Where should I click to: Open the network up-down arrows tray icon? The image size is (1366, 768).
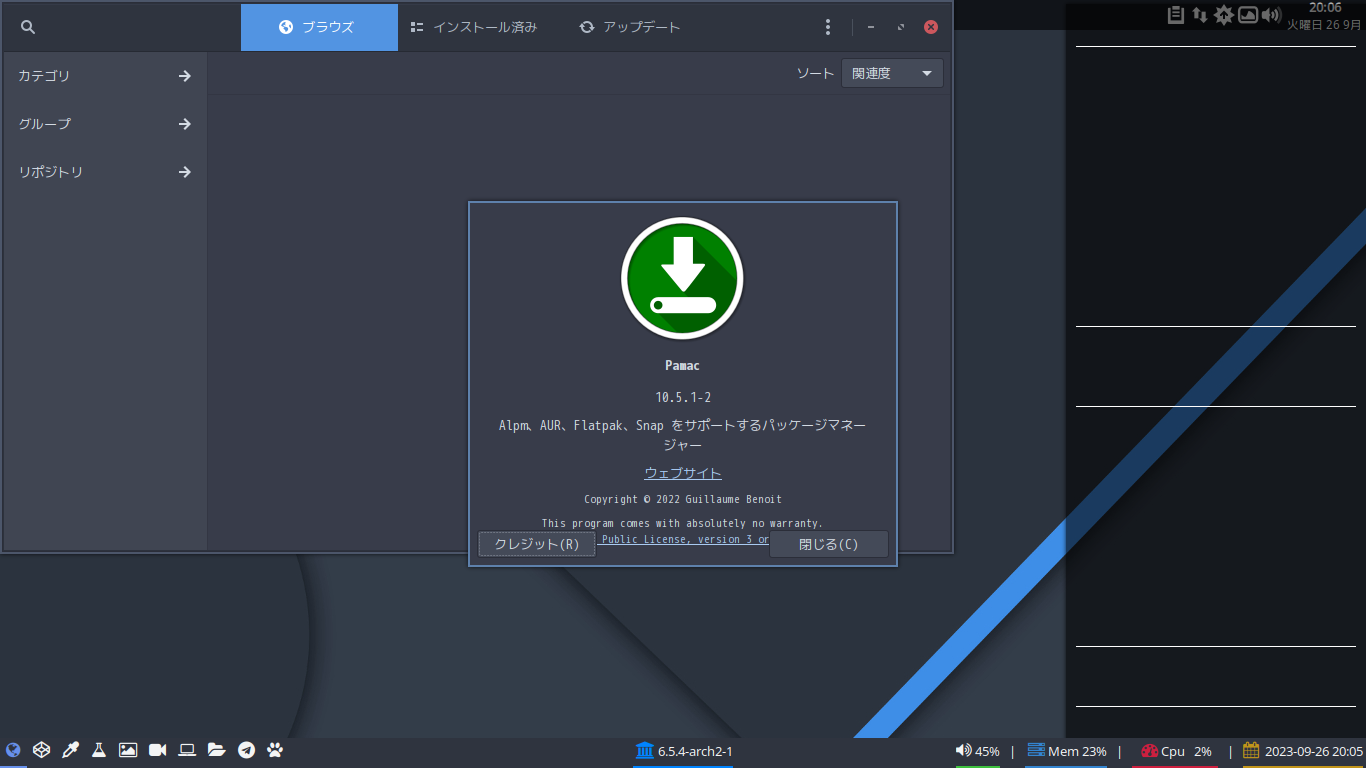(x=1200, y=14)
